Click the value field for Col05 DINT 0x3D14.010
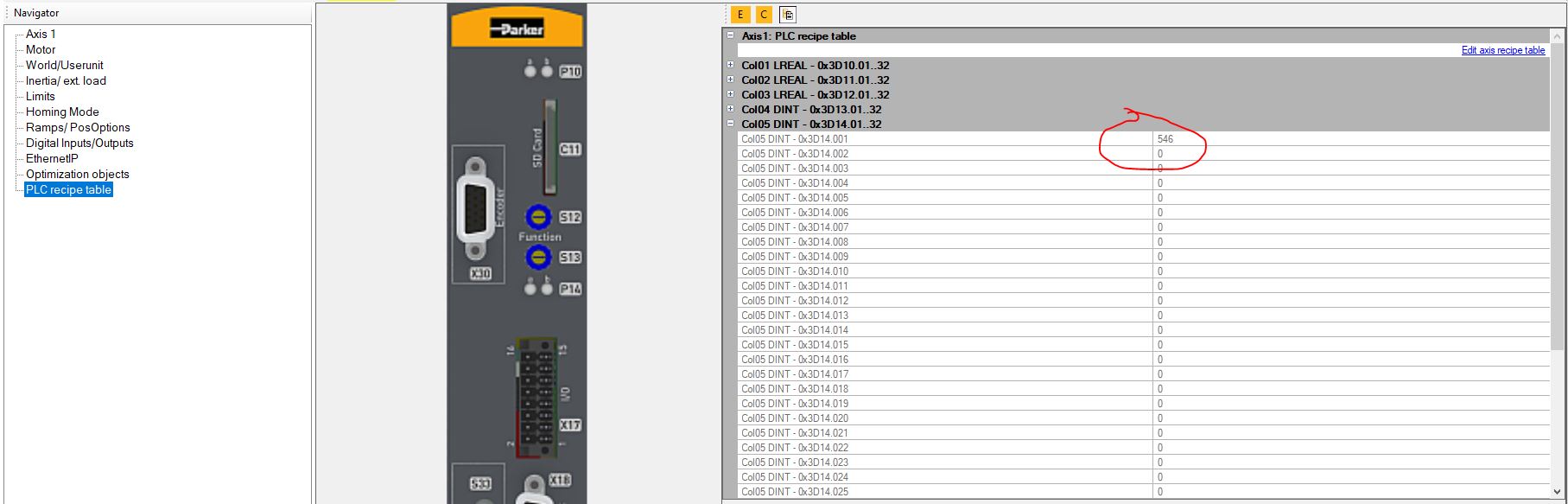This screenshot has height=504, width=1568. pos(1348,271)
